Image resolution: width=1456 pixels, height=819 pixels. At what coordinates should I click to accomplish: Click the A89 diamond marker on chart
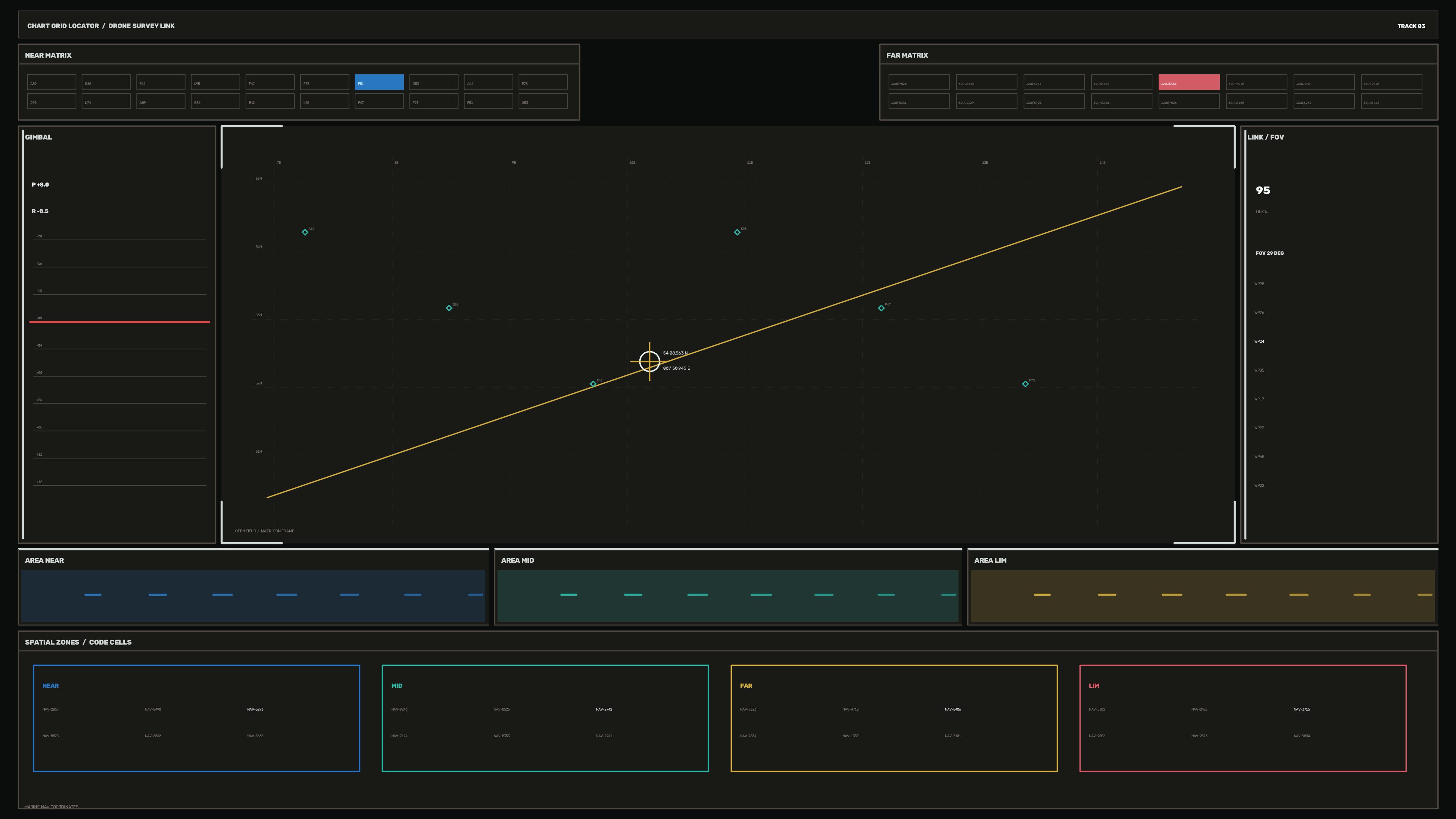point(304,232)
